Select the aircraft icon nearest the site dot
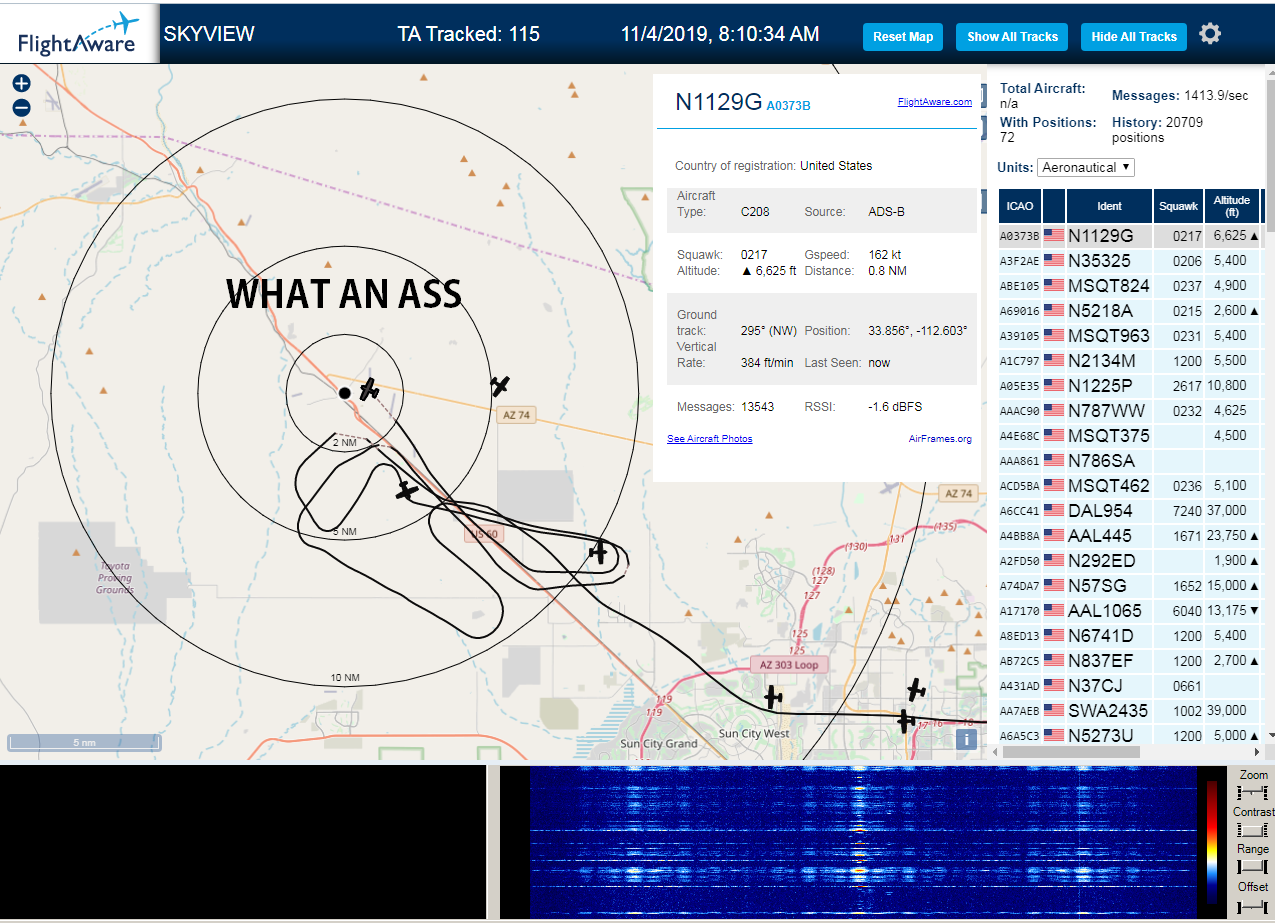 [369, 388]
